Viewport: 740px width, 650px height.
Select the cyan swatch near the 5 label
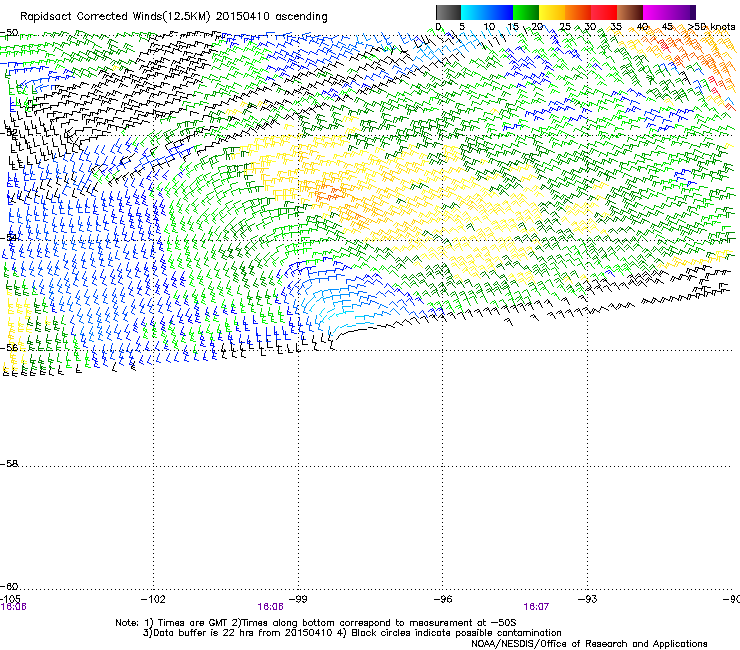click(x=474, y=12)
